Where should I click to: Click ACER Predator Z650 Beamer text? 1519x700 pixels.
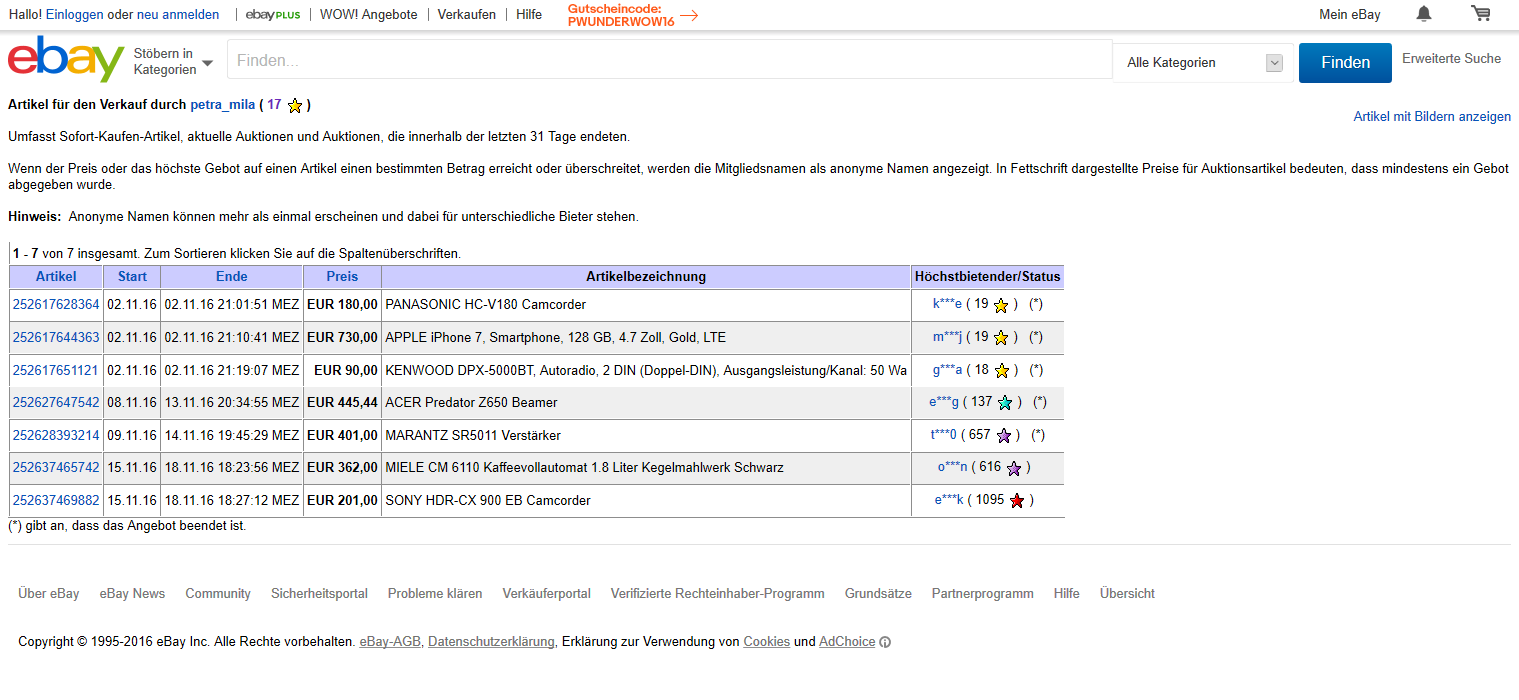pos(471,402)
